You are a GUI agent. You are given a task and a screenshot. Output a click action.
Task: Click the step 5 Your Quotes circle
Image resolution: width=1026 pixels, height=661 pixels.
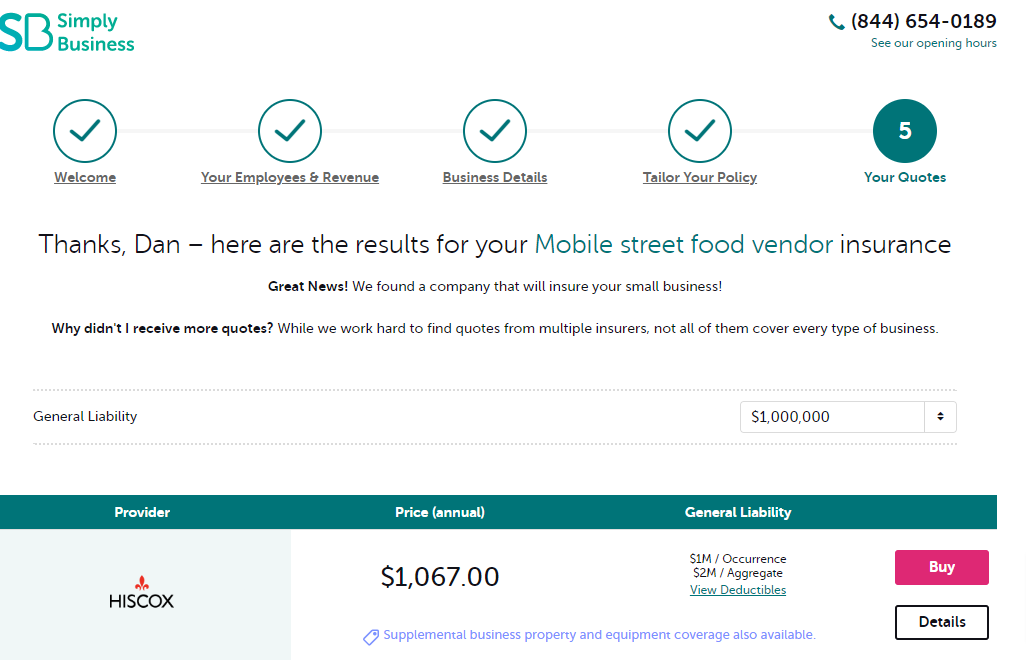pos(905,130)
